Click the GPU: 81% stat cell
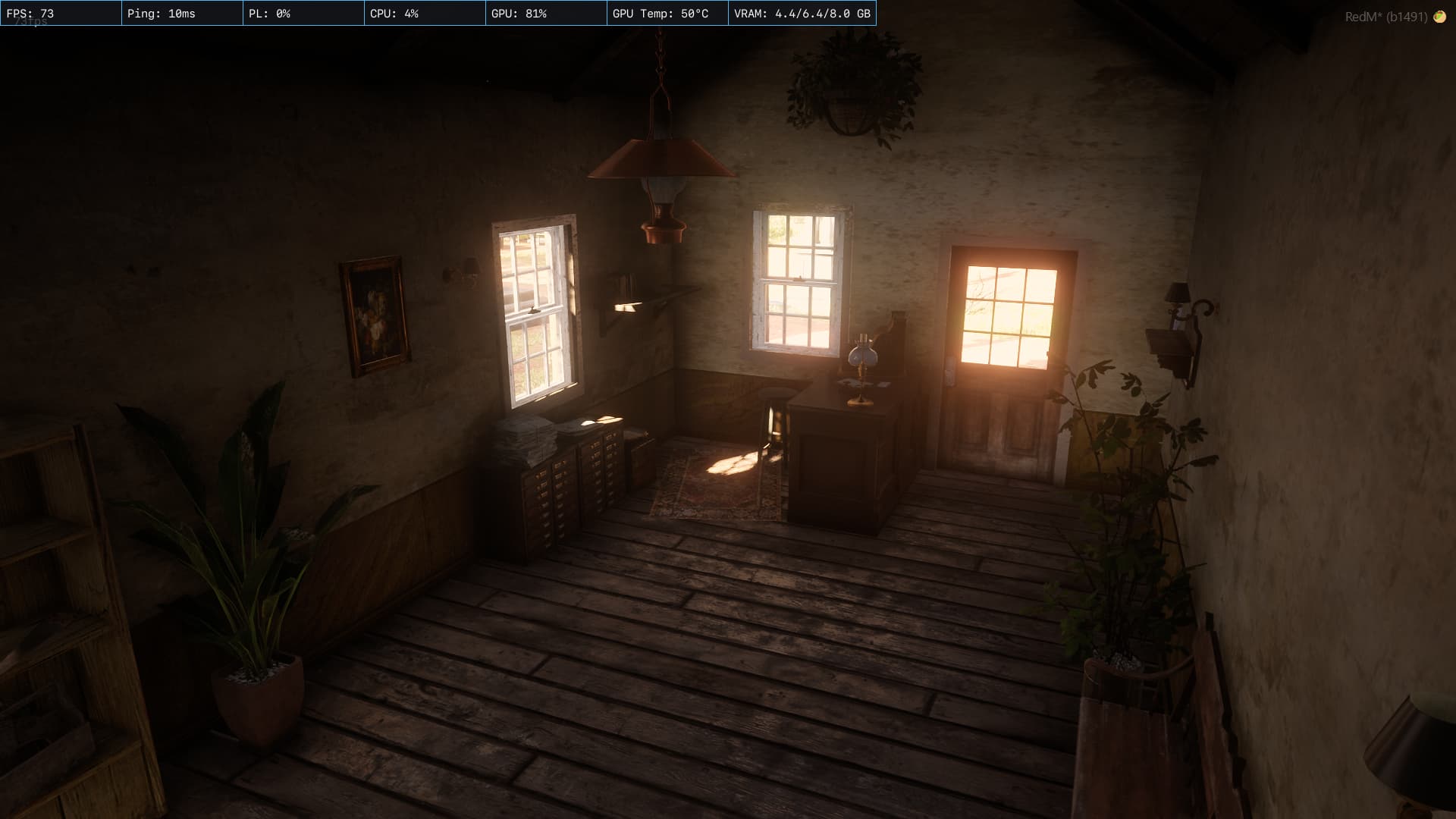The image size is (1456, 819). (x=546, y=14)
